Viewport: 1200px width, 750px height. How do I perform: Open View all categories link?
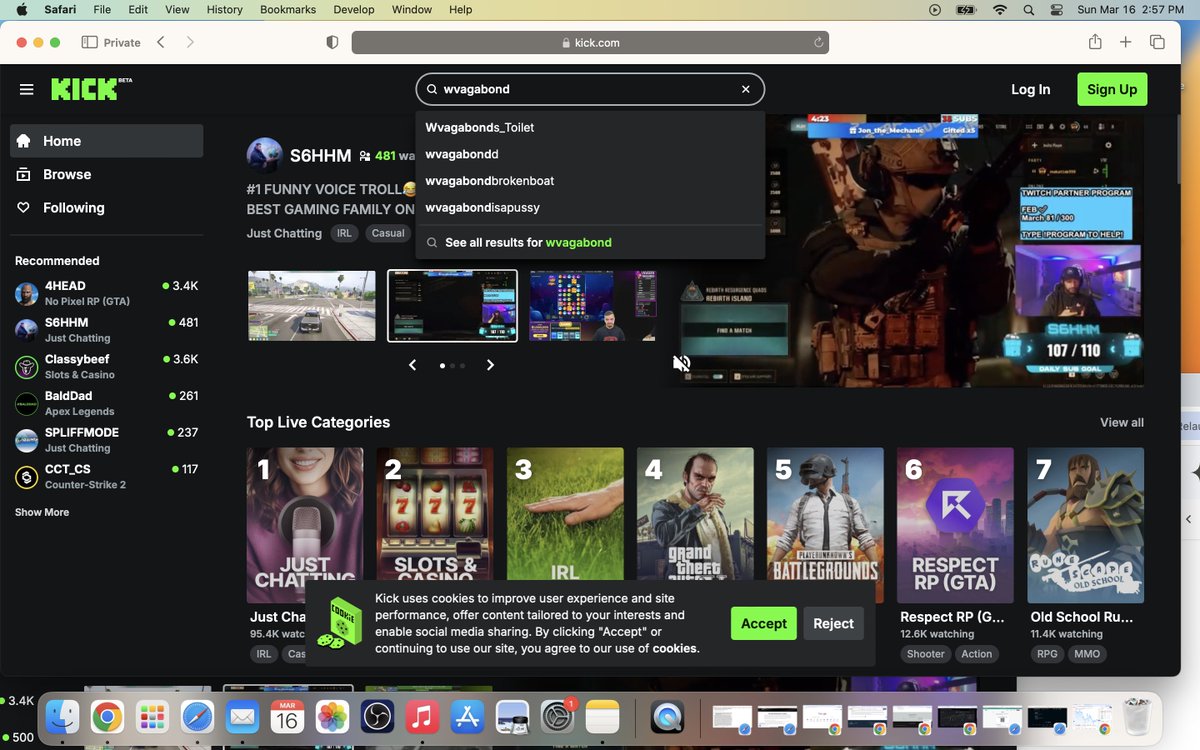click(x=1122, y=422)
